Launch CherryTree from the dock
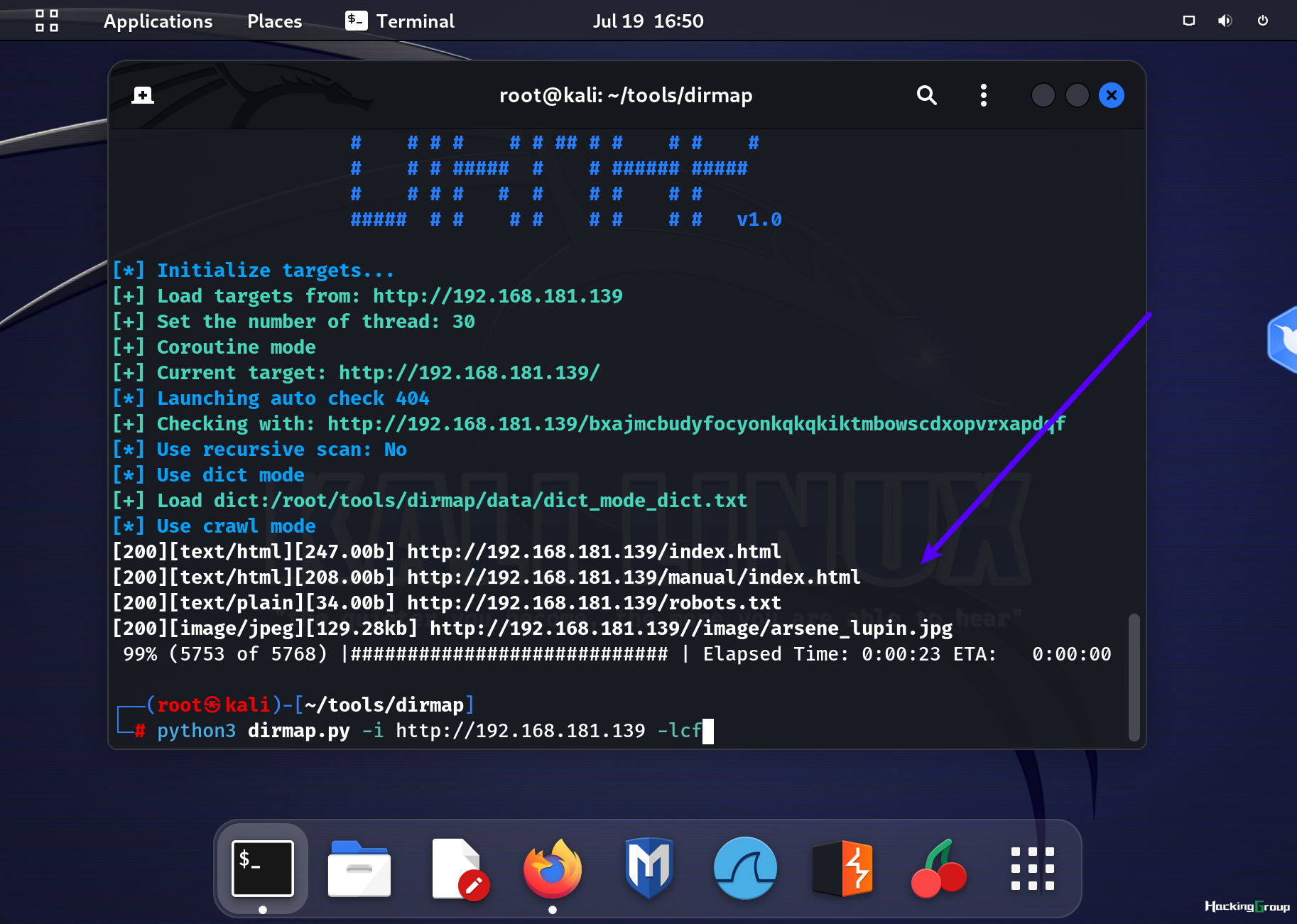The image size is (1297, 924). [x=939, y=869]
